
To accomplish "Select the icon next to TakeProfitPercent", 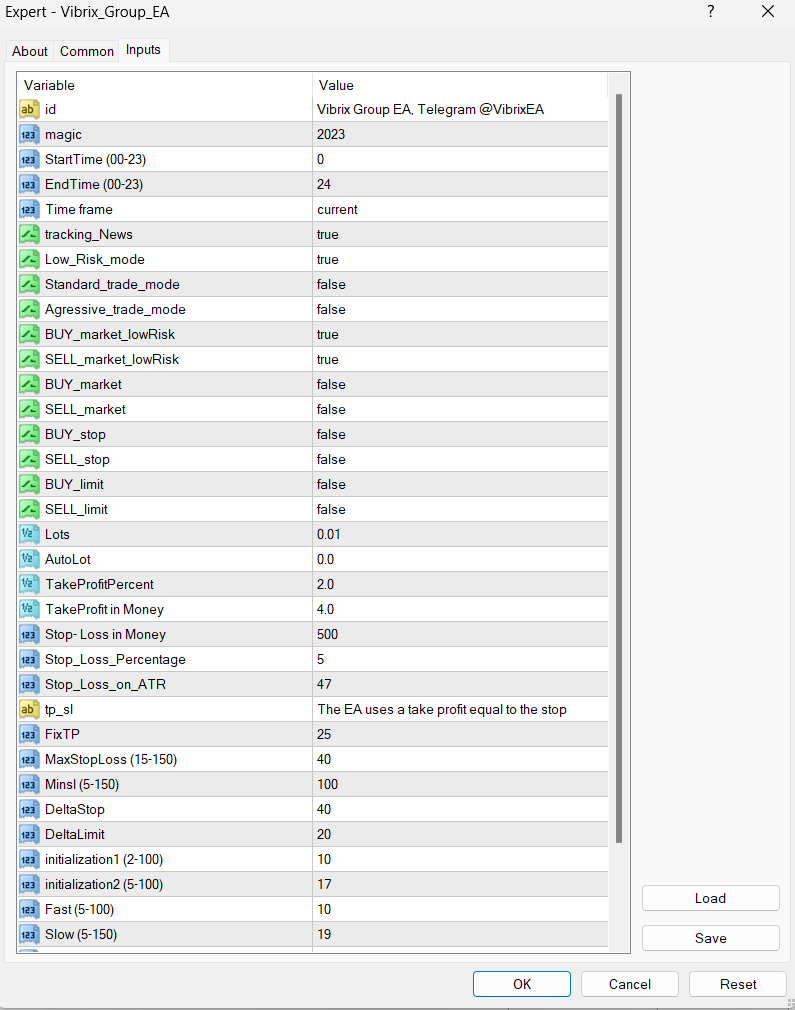I will [x=30, y=584].
